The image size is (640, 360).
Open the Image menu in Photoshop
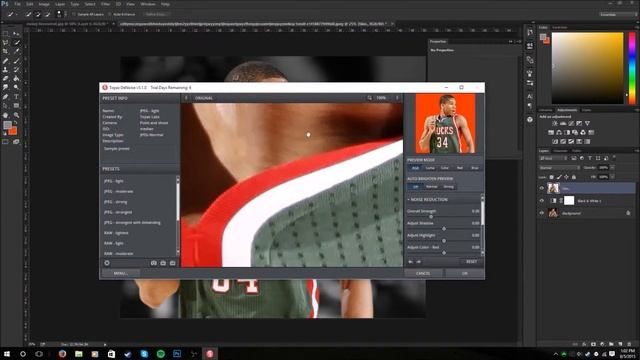(44, 4)
